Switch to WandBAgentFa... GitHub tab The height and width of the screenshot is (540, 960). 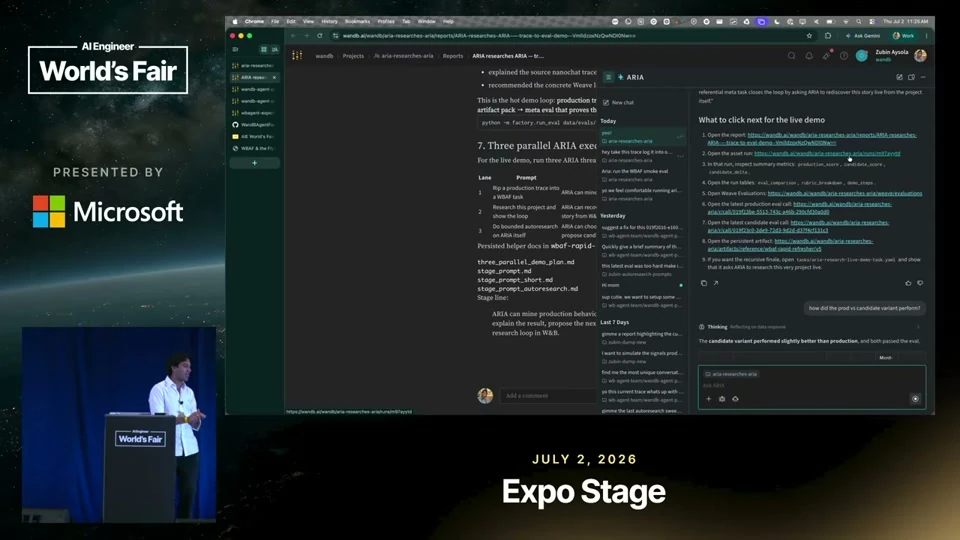pyautogui.click(x=255, y=125)
